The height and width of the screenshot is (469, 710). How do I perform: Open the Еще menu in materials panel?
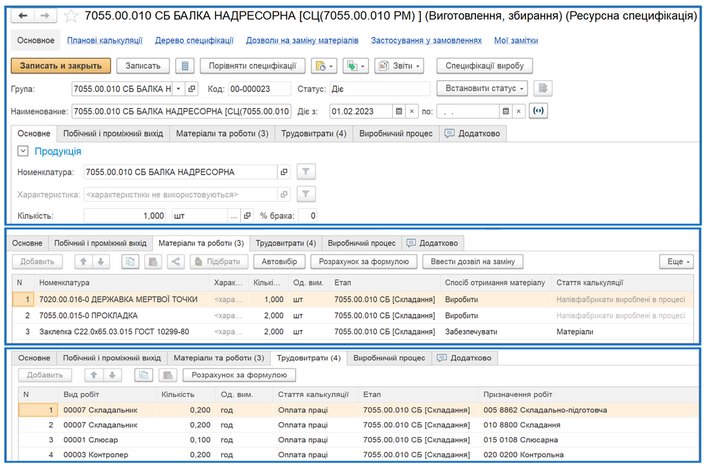tap(677, 262)
